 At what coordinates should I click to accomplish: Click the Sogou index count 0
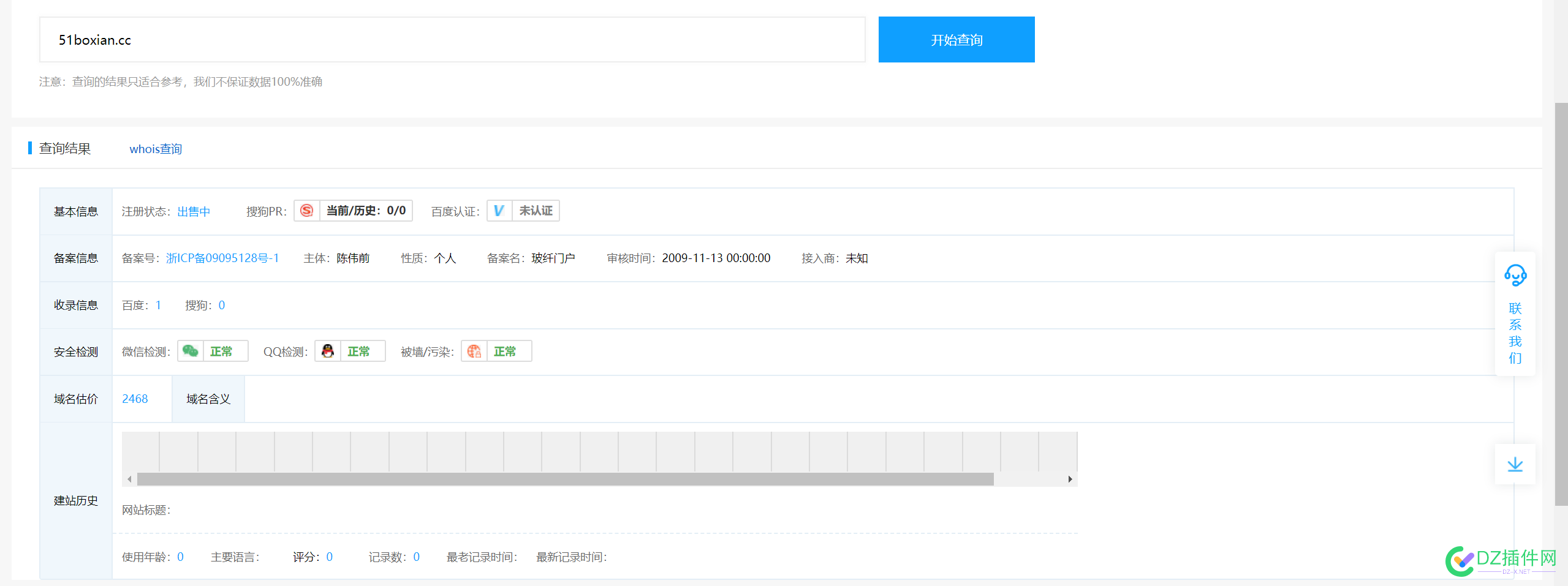(222, 305)
